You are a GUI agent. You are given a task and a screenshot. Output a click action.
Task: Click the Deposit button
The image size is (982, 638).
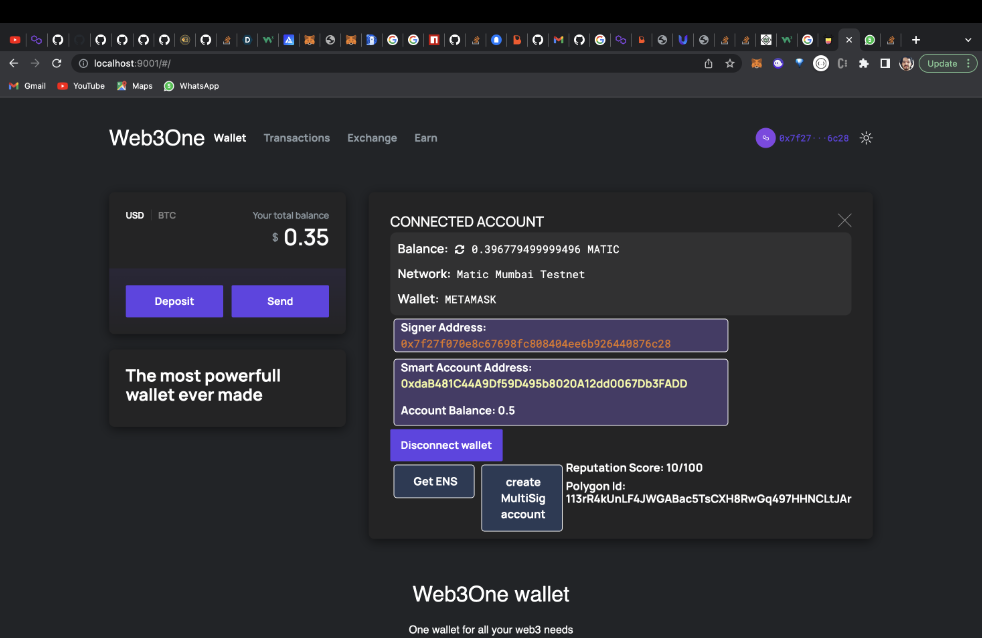(x=174, y=301)
